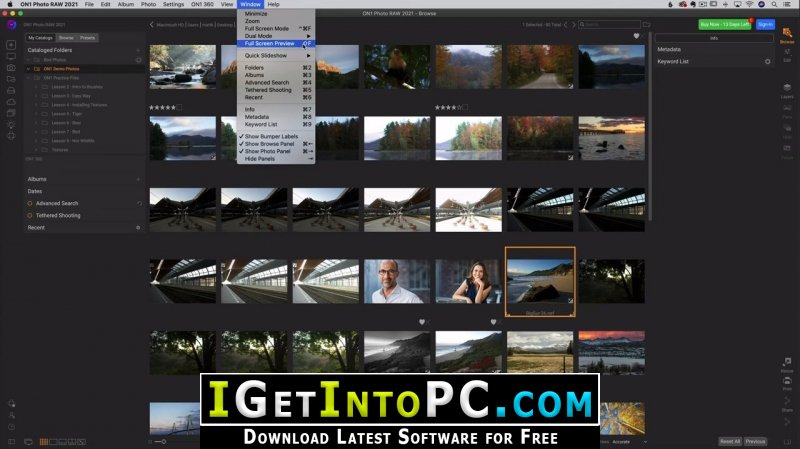This screenshot has width=800, height=449.
Task: Open the Layers module icon
Action: [787, 91]
